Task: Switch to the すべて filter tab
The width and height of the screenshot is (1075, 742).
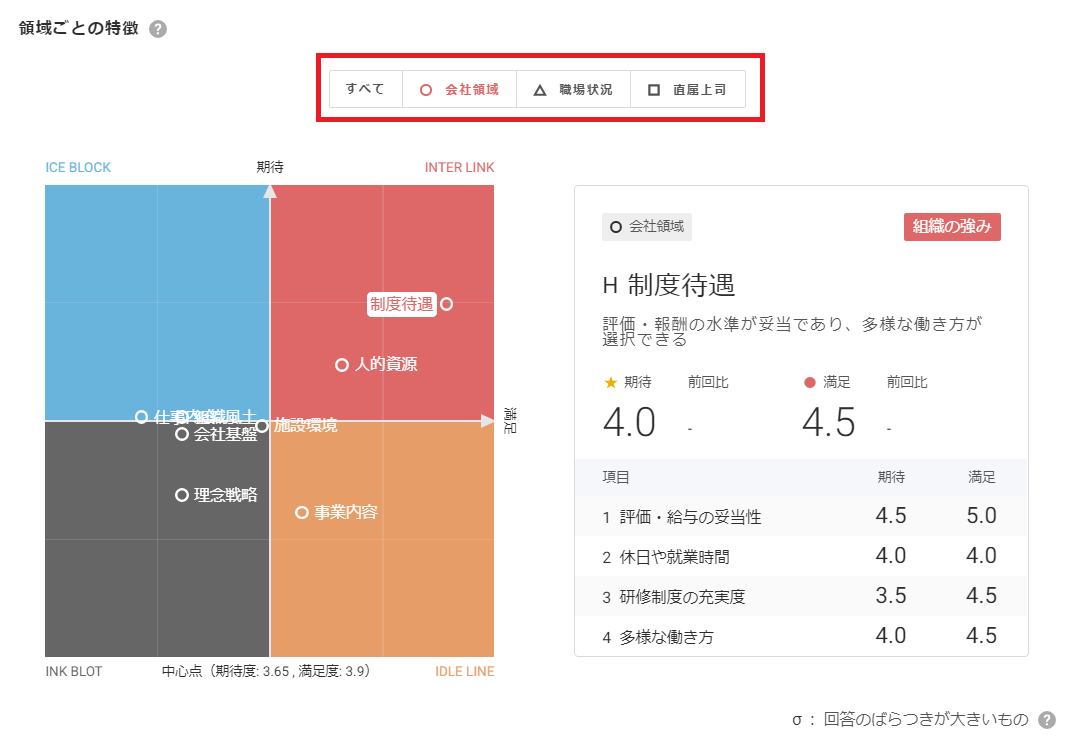Action: click(365, 89)
